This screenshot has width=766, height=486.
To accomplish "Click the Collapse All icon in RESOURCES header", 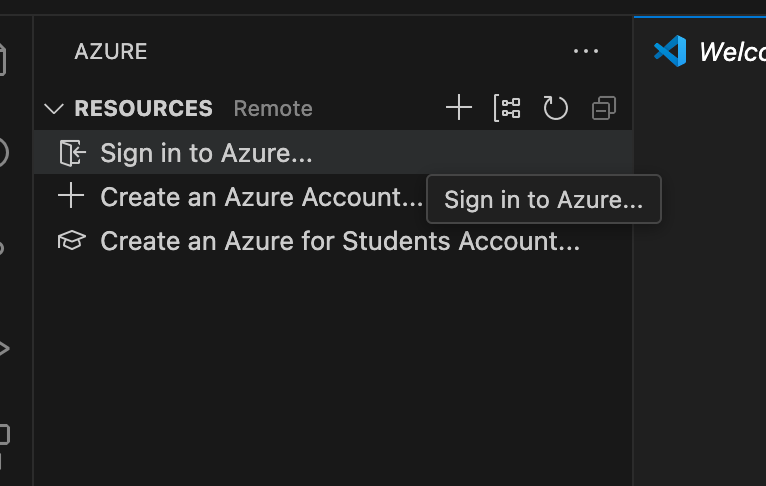I will pyautogui.click(x=603, y=108).
